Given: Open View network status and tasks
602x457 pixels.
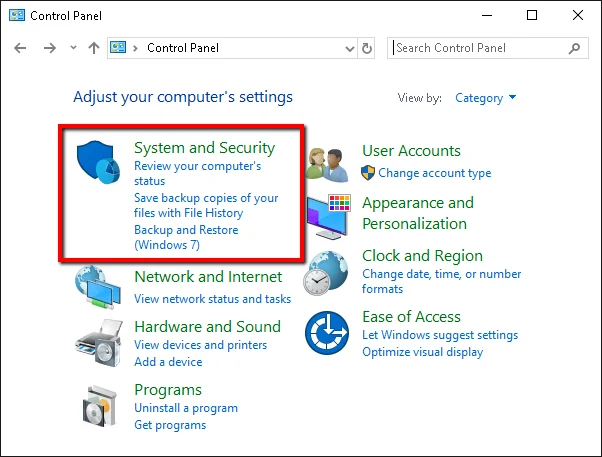Looking at the screenshot, I should [212, 299].
